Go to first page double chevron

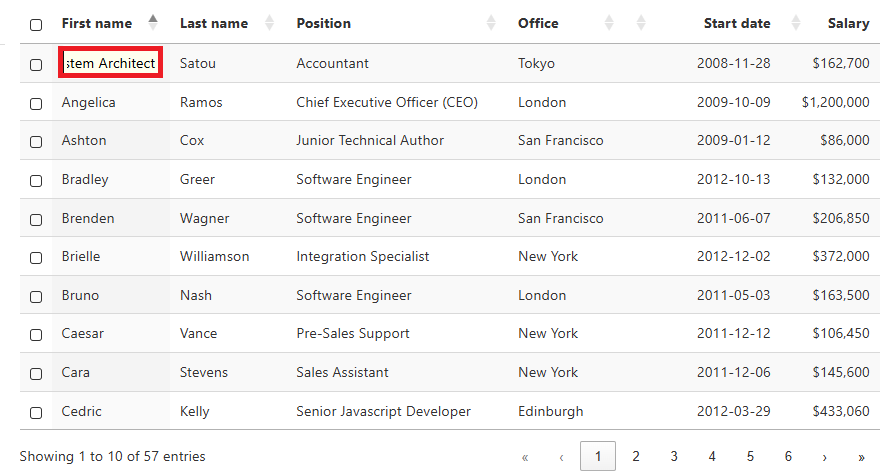pyautogui.click(x=525, y=457)
